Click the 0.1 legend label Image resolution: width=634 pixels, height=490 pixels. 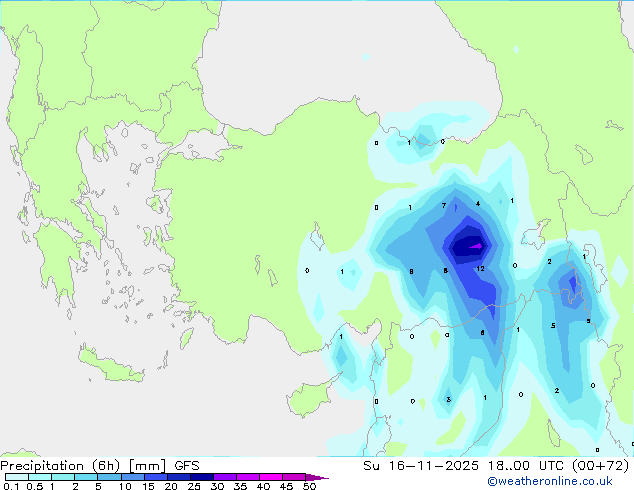[x=11, y=486]
